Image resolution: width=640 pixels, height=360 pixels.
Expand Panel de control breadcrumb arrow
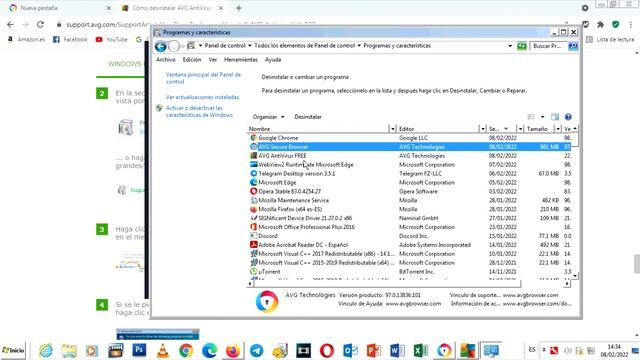tap(250, 46)
